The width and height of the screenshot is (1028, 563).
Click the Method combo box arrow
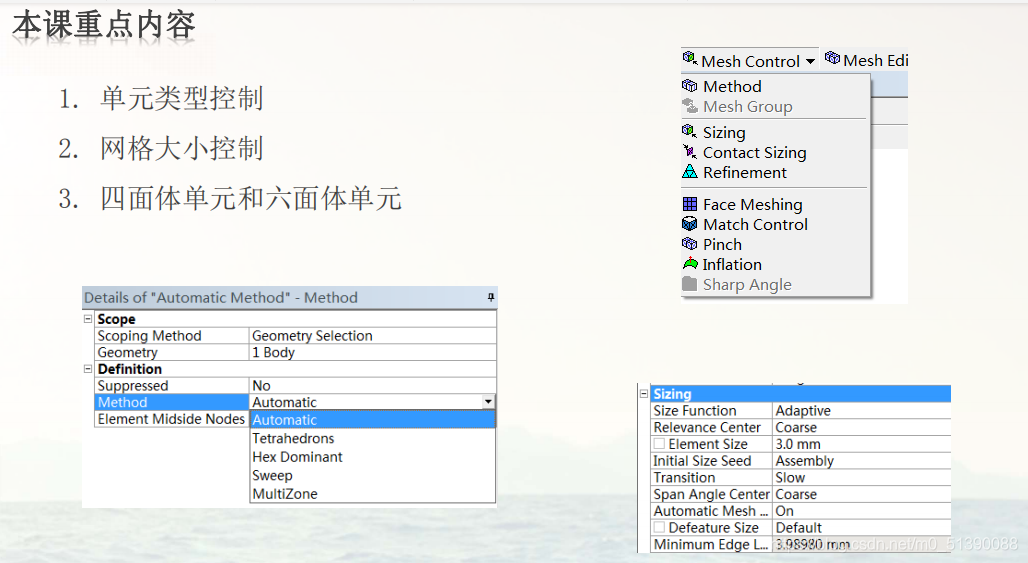pyautogui.click(x=488, y=402)
